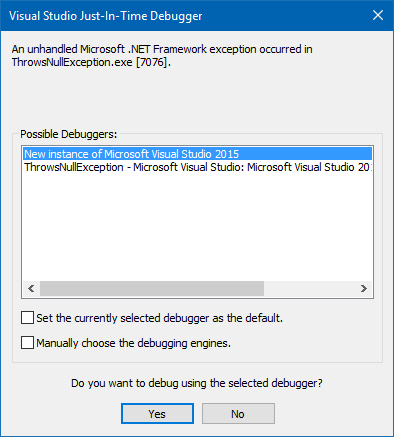394x437 pixels.
Task: Select the ThrowsNullException Visual Studio debugger entry
Action: 198,167
